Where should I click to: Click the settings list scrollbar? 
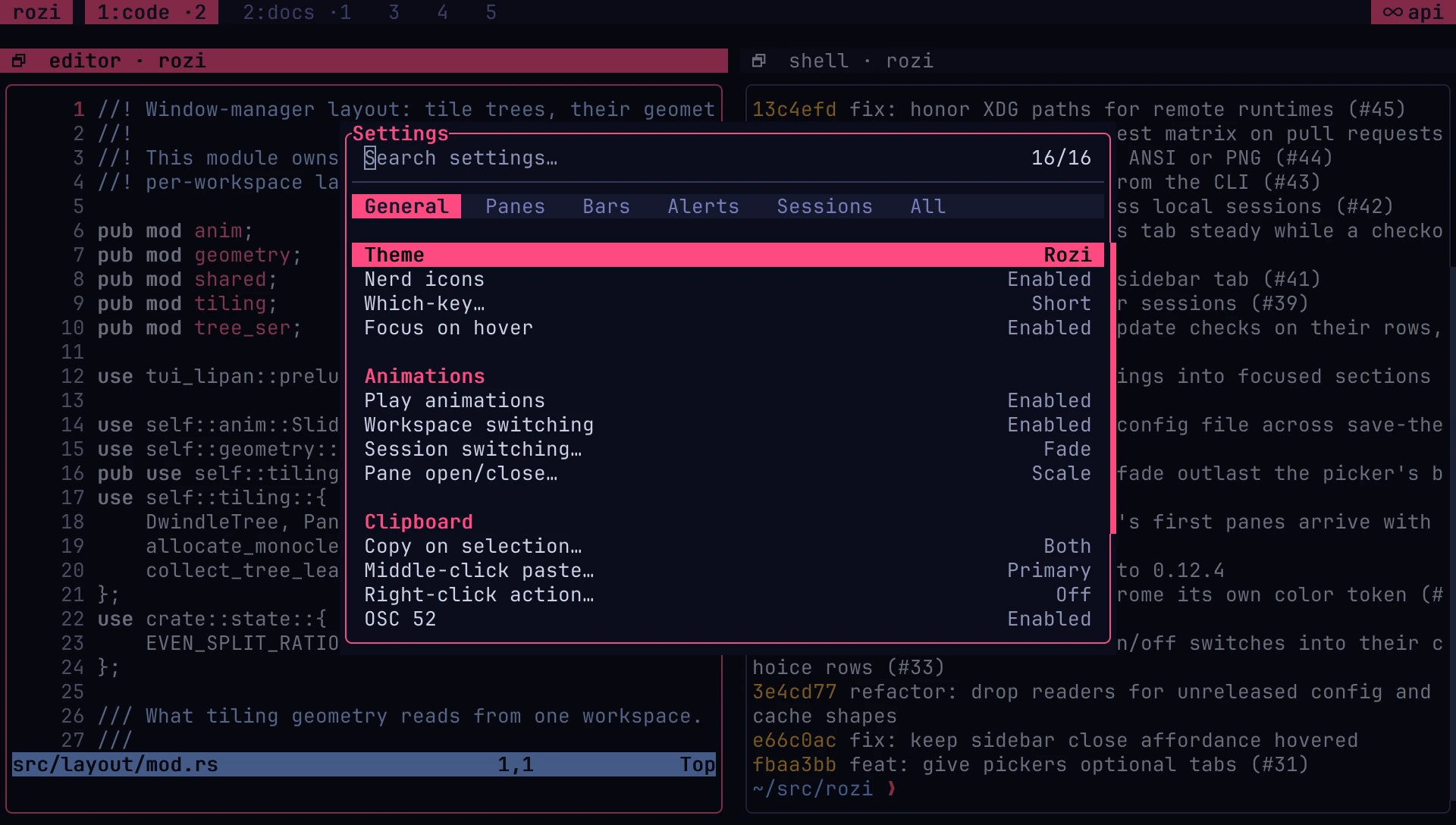click(1113, 388)
